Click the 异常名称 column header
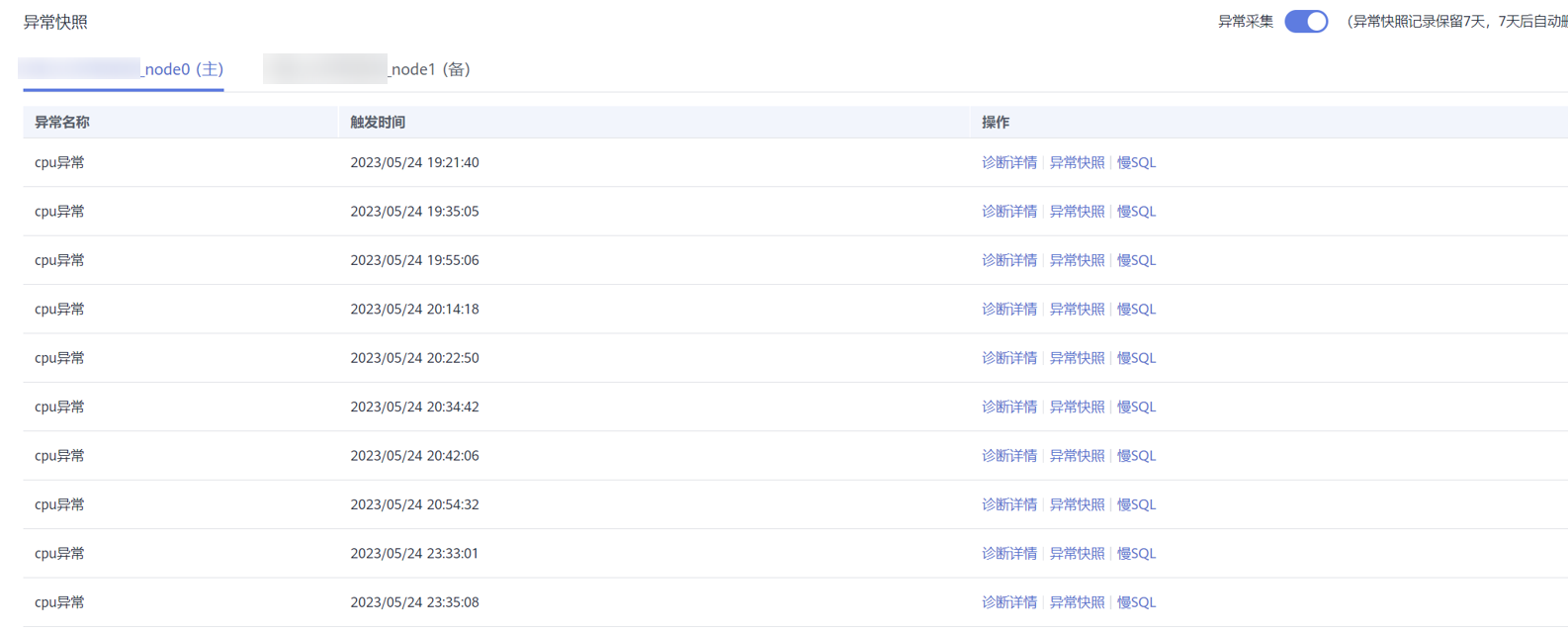 pyautogui.click(x=61, y=123)
